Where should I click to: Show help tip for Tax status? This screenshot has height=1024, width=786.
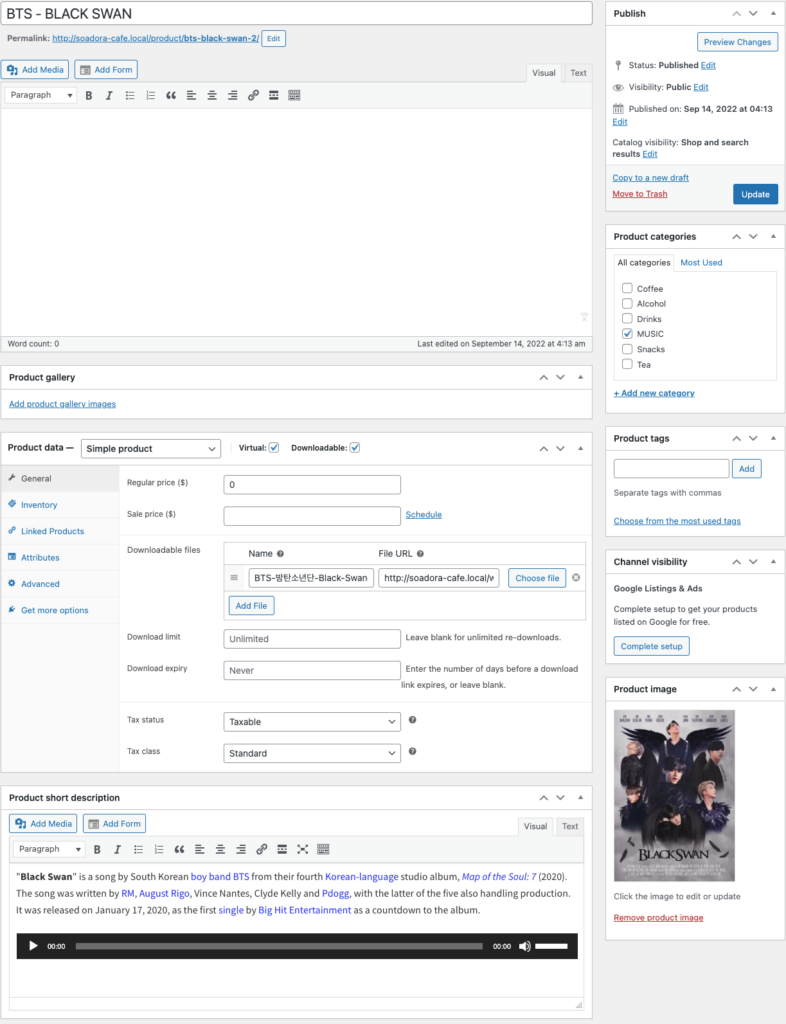pos(413,720)
